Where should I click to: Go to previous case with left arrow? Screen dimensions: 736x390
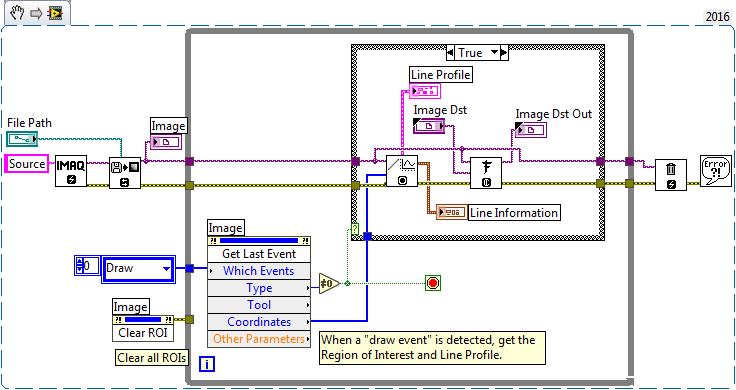[x=450, y=53]
